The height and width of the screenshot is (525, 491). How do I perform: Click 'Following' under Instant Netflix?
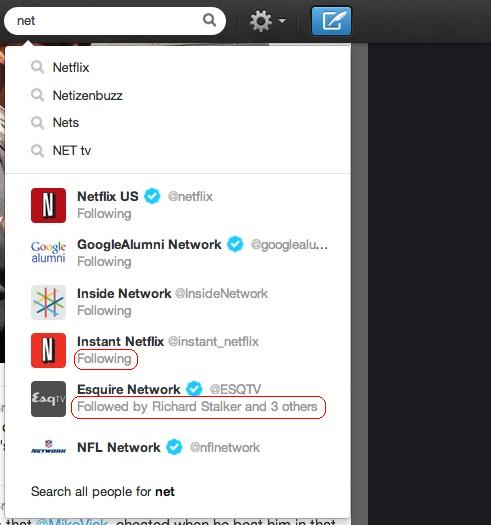[104, 359]
